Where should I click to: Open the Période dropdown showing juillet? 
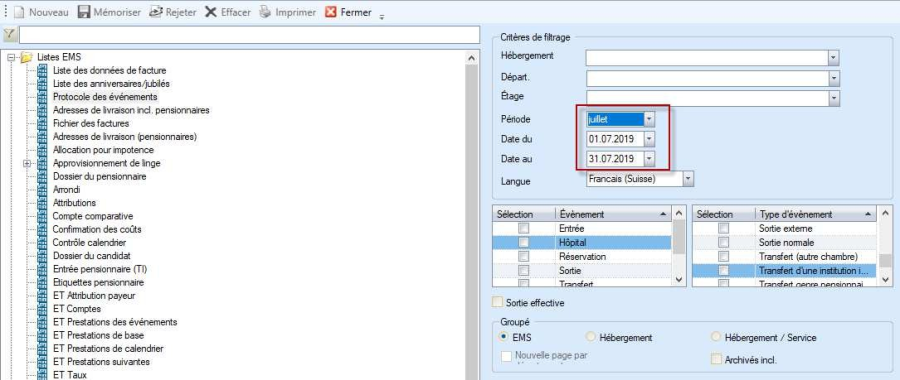(x=649, y=119)
